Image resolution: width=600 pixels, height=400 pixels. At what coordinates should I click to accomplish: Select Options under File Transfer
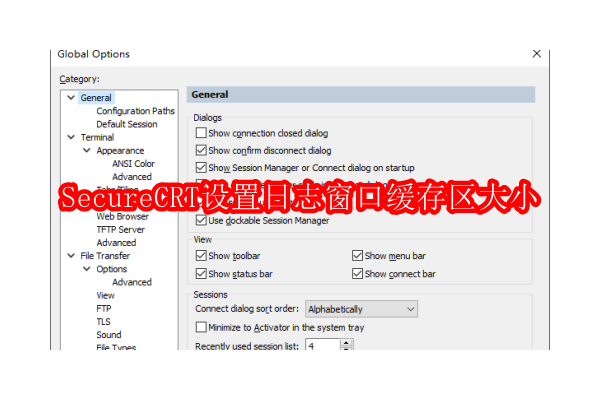pyautogui.click(x=111, y=269)
